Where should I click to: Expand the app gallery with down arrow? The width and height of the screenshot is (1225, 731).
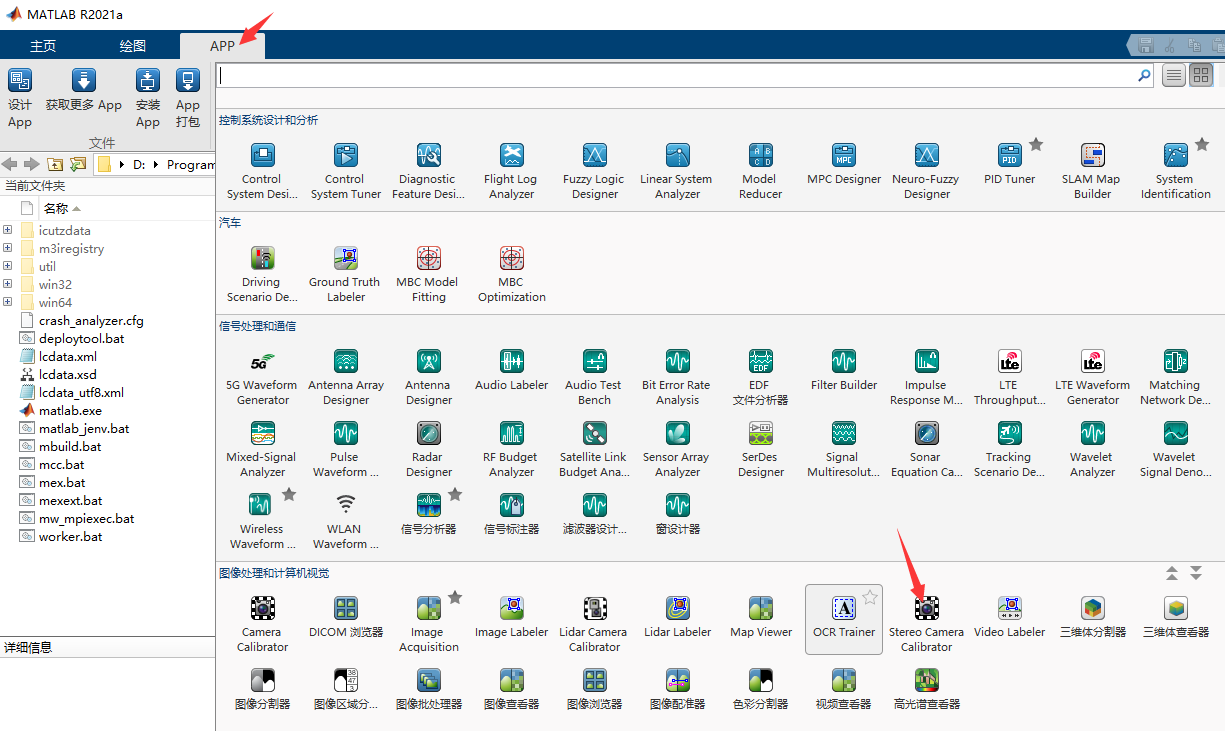(x=1196, y=573)
